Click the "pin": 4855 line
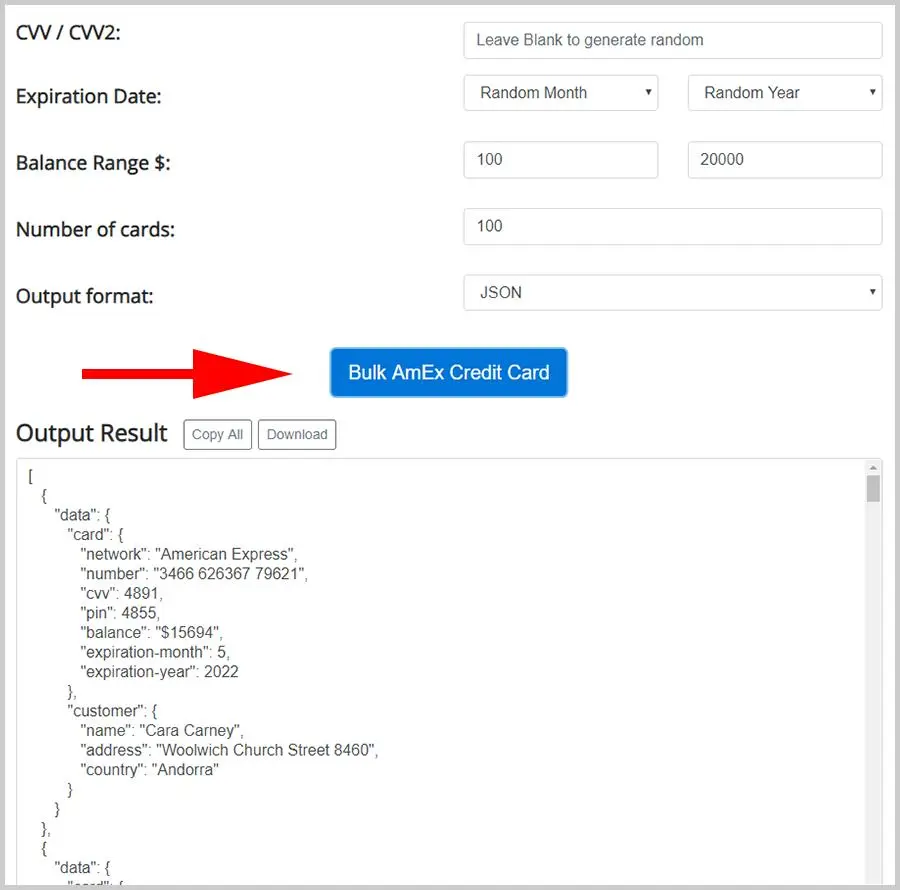Screen dimensions: 900x890 (120, 613)
